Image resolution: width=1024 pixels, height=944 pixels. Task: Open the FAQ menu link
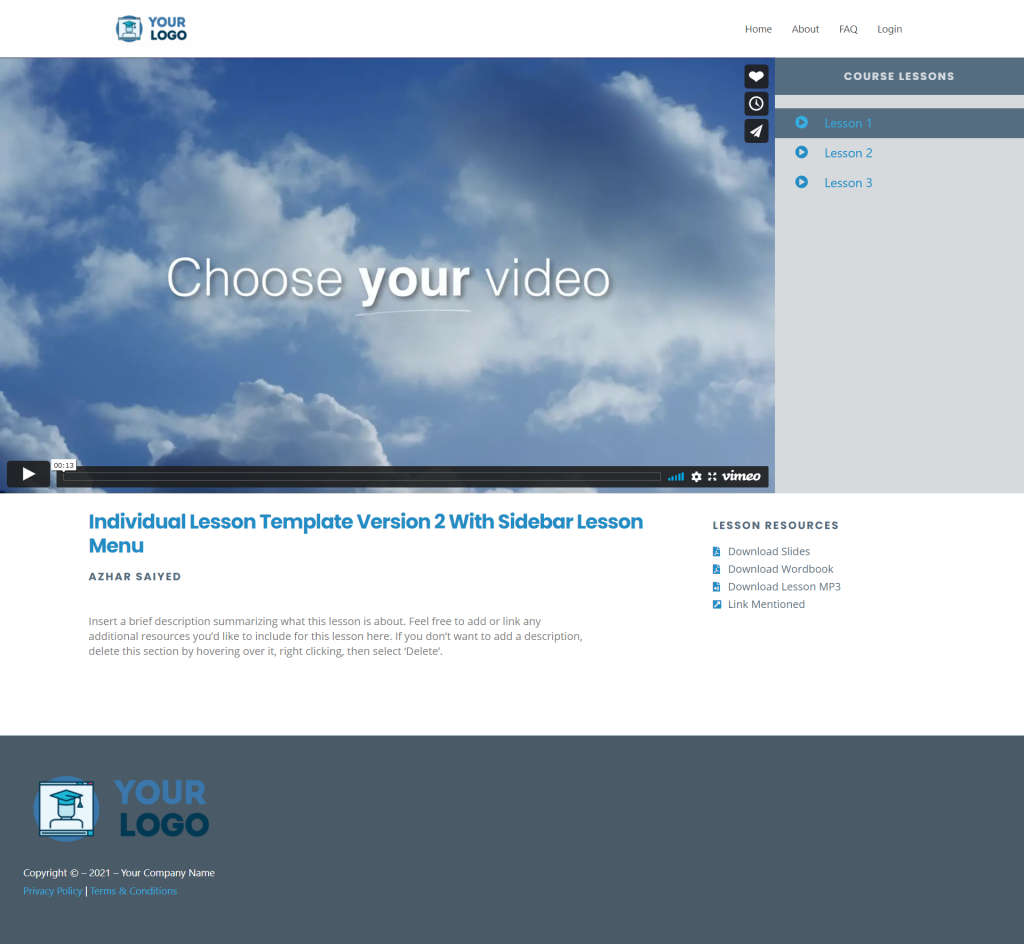[848, 29]
